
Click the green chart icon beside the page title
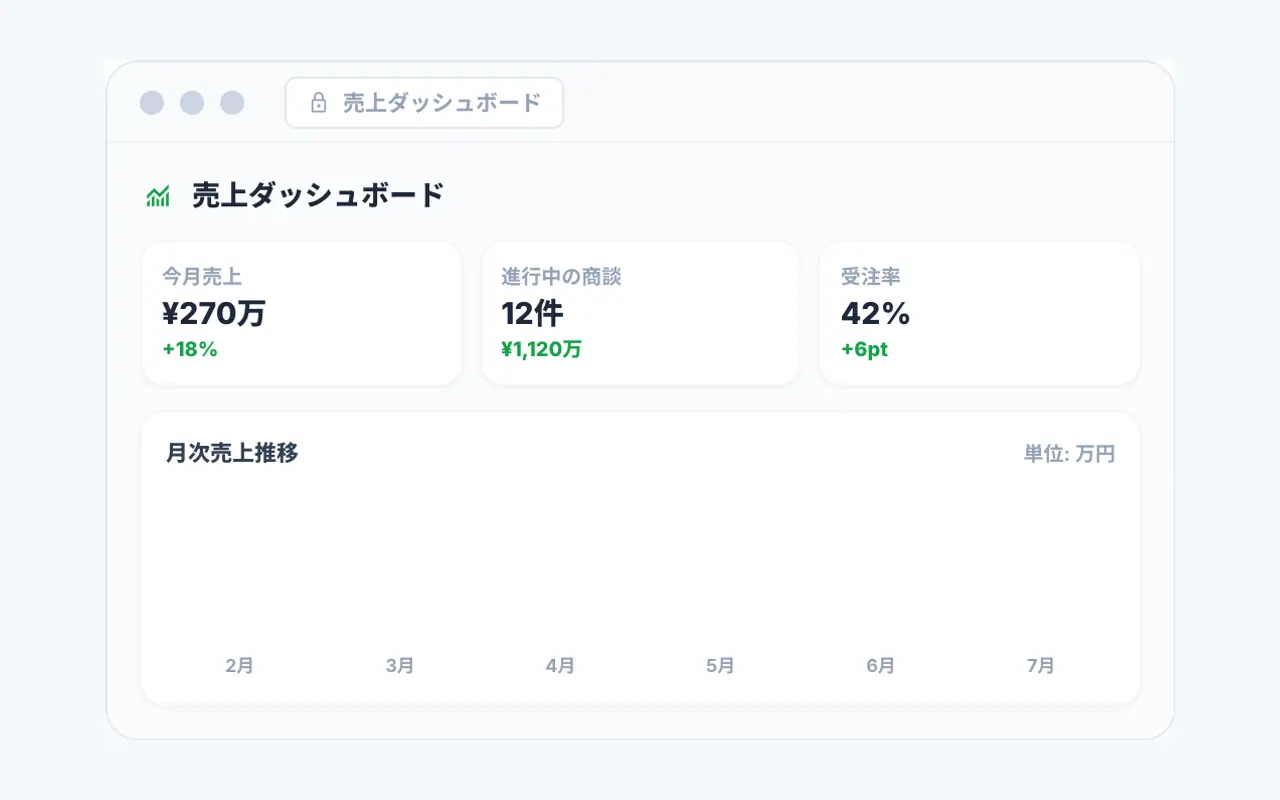coord(158,196)
